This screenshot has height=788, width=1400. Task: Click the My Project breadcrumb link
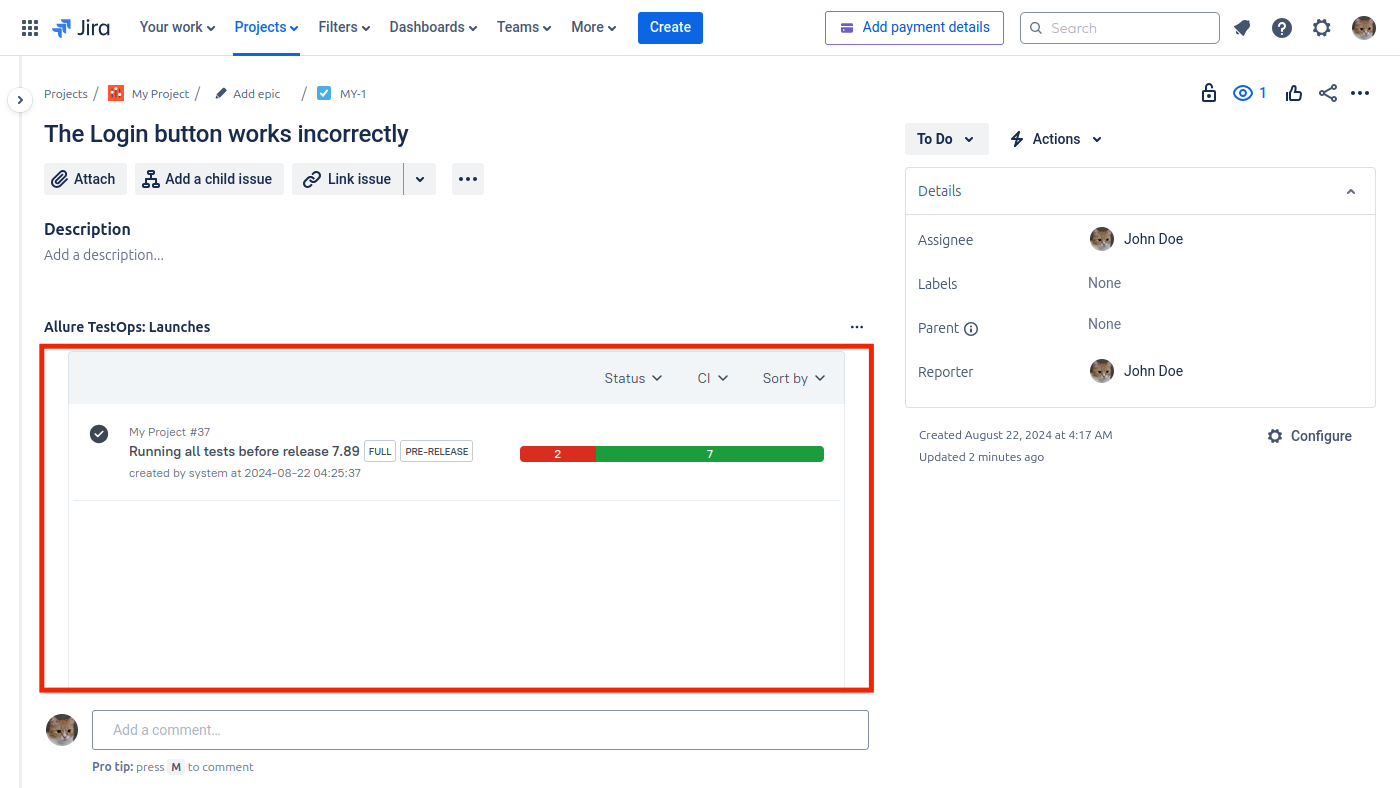(x=160, y=94)
